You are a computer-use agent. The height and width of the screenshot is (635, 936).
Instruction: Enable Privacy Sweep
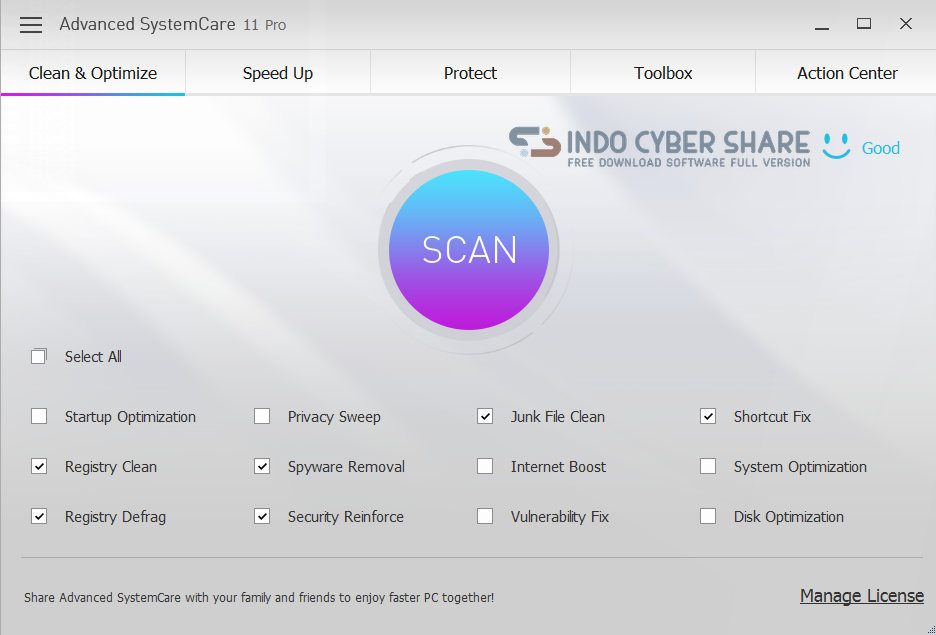point(261,416)
